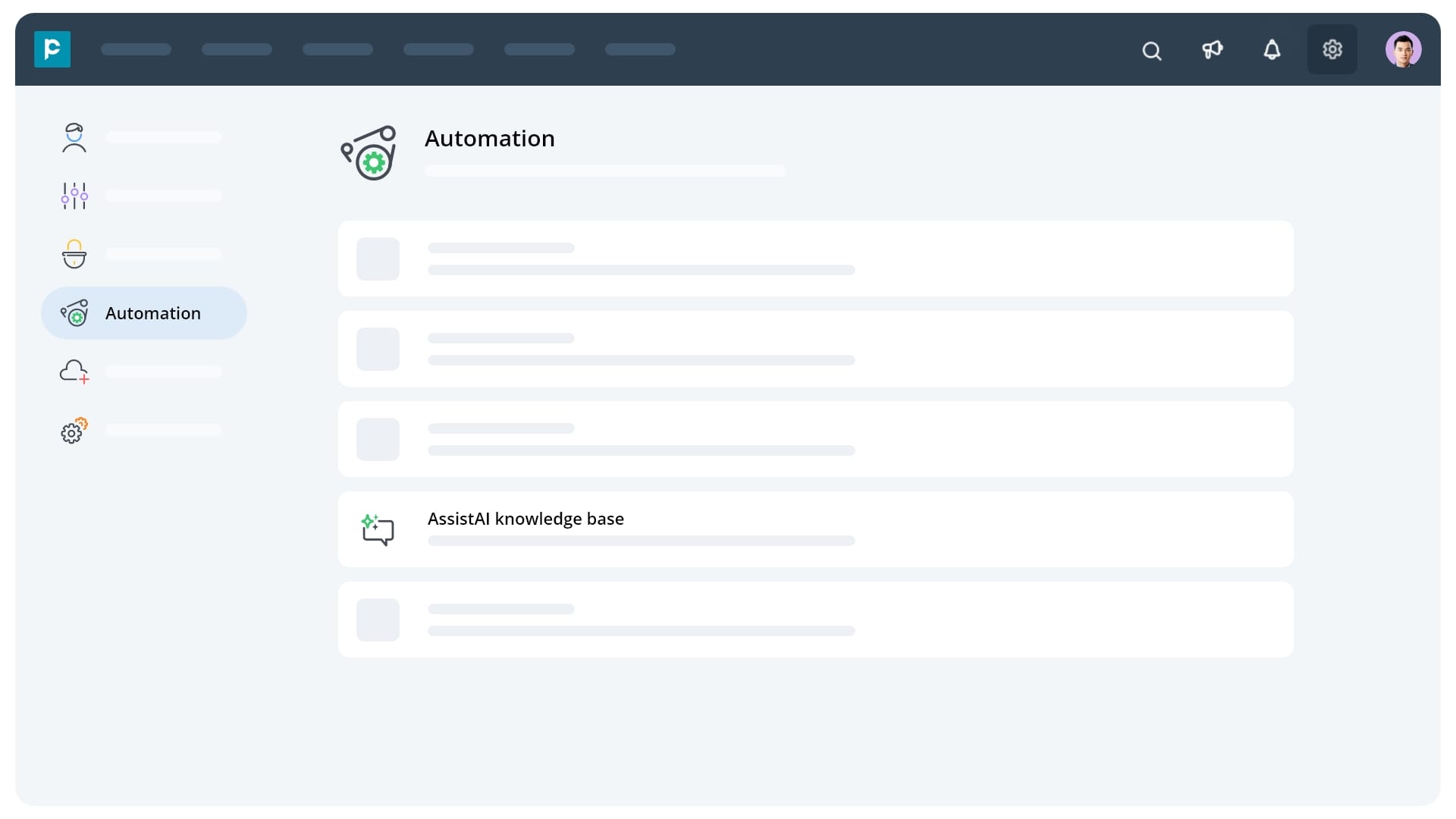Open AssistAI knowledge base
Screen dimensions: 1456x819
[526, 519]
